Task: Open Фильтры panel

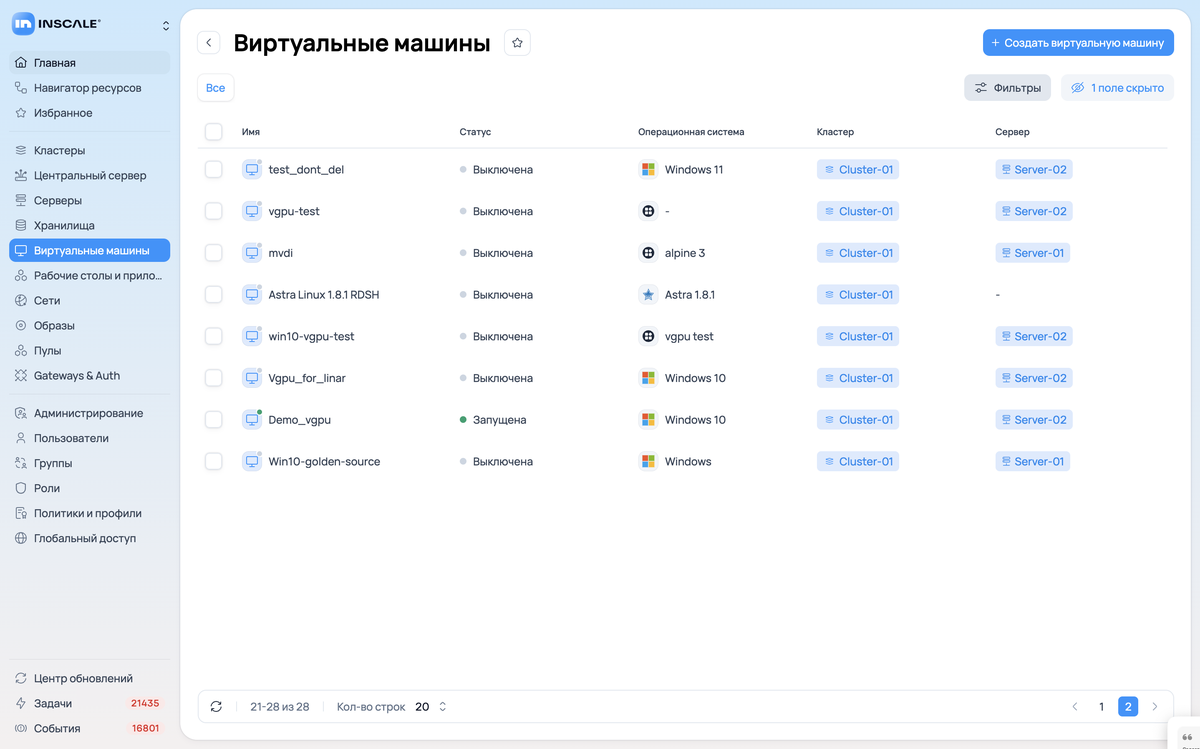Action: coord(1007,88)
